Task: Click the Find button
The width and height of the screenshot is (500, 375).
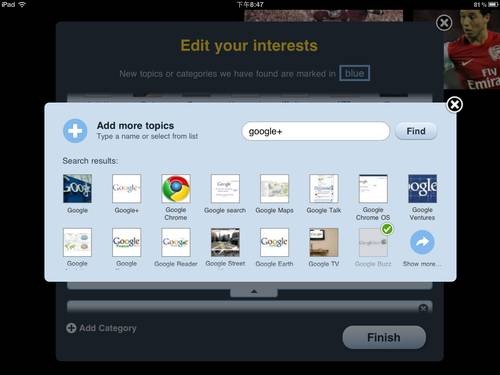Action: point(416,131)
